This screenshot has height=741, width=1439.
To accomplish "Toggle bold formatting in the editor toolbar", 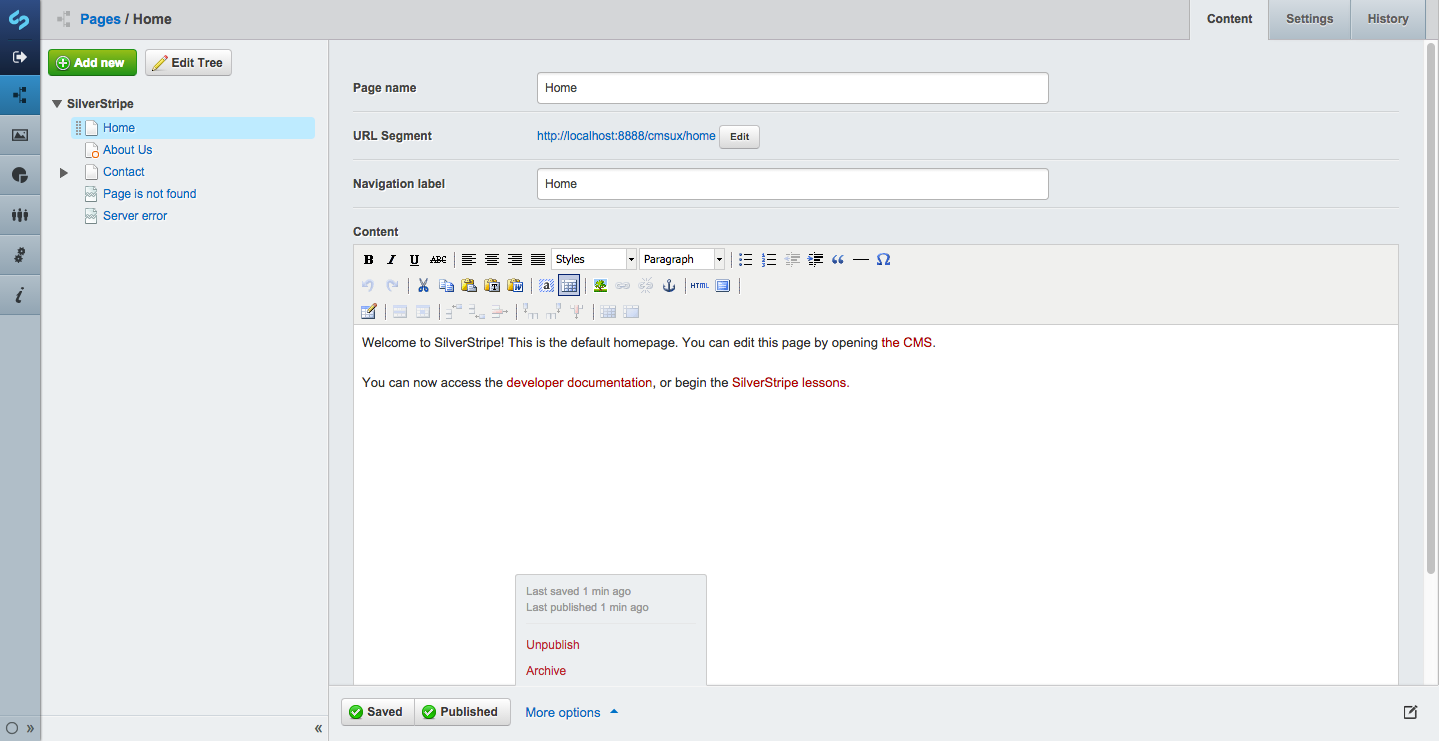I will coord(369,260).
